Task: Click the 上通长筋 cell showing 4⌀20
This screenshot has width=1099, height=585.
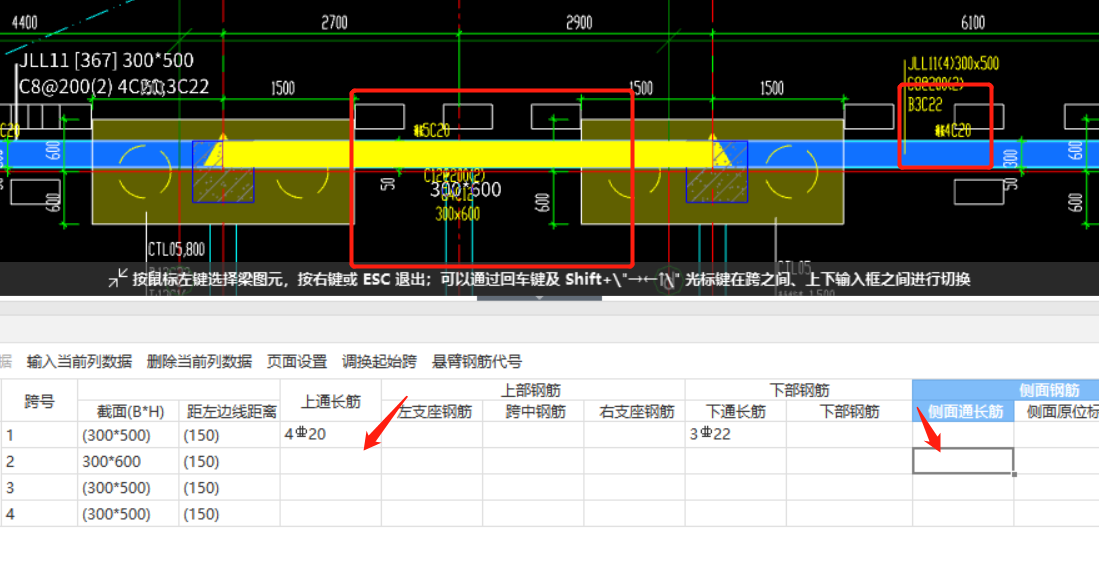Action: (x=331, y=434)
